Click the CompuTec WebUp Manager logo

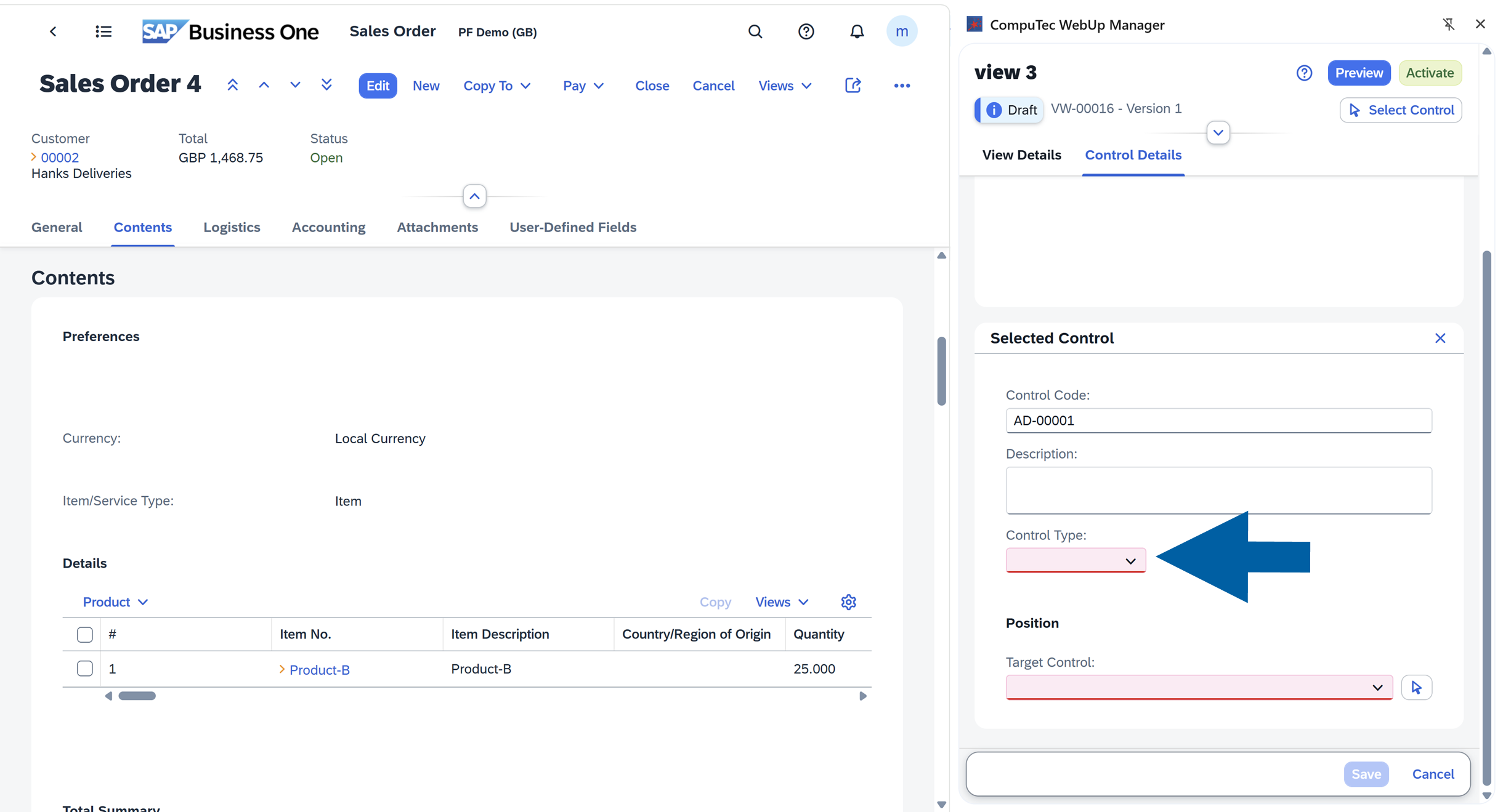click(x=974, y=25)
